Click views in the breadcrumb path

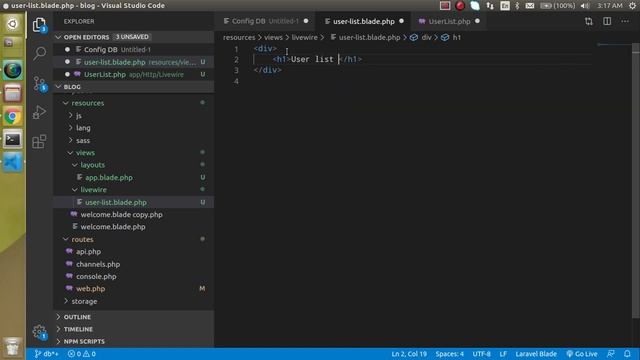coord(273,37)
